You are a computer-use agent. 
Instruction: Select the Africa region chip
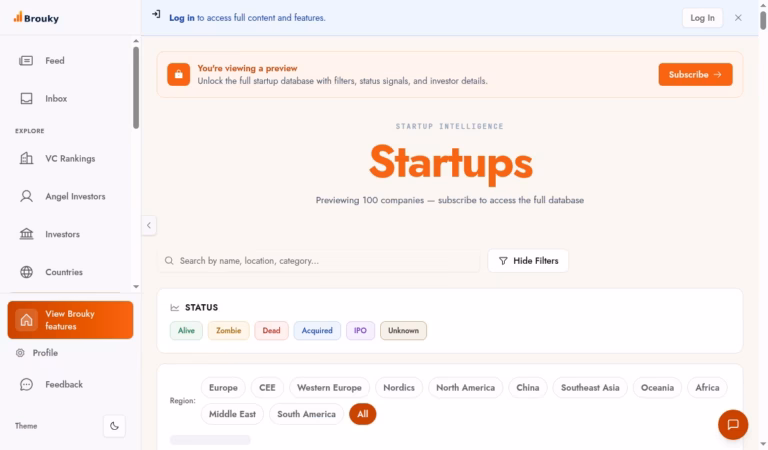707,387
